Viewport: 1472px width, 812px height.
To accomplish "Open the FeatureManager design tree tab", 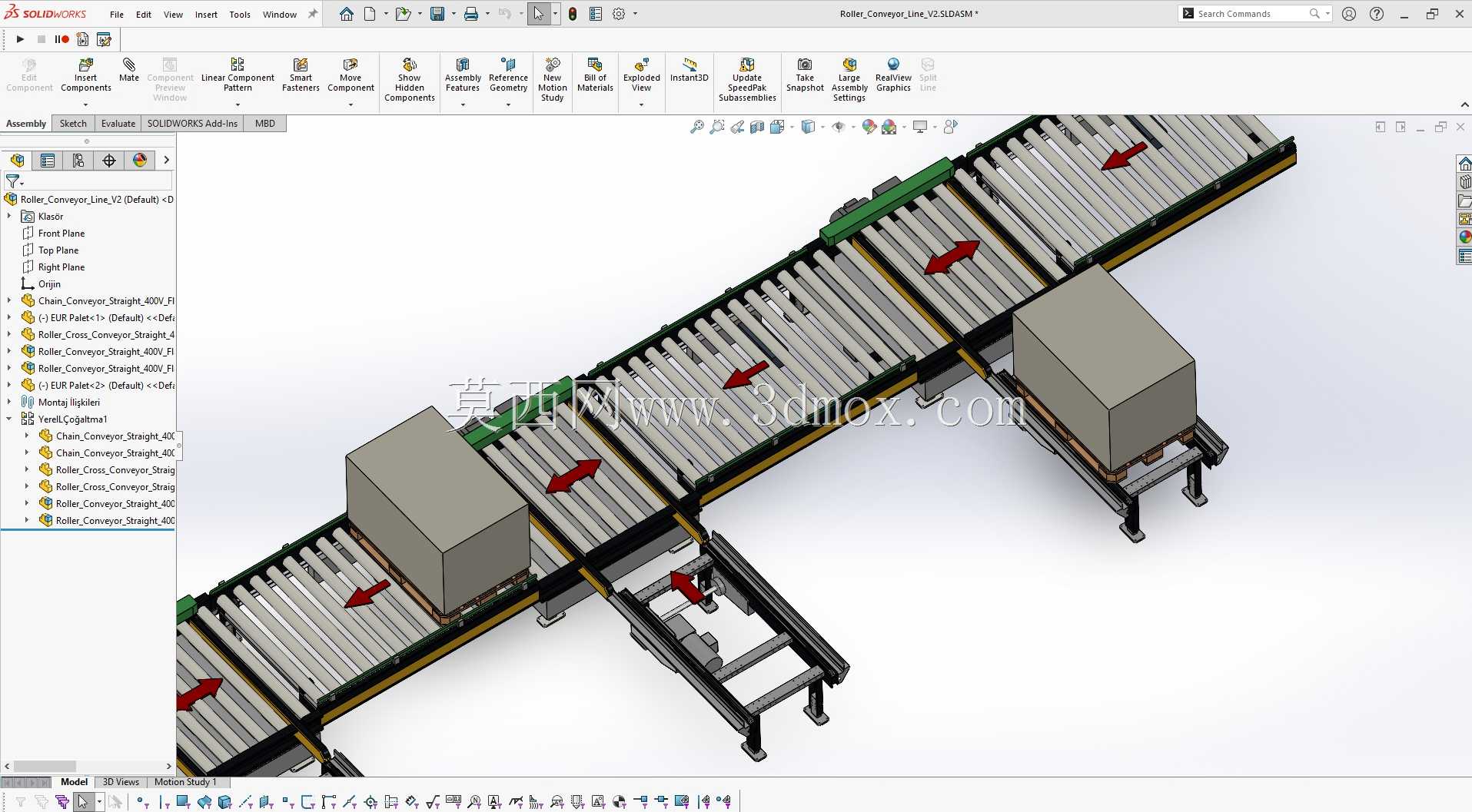I will tap(17, 160).
